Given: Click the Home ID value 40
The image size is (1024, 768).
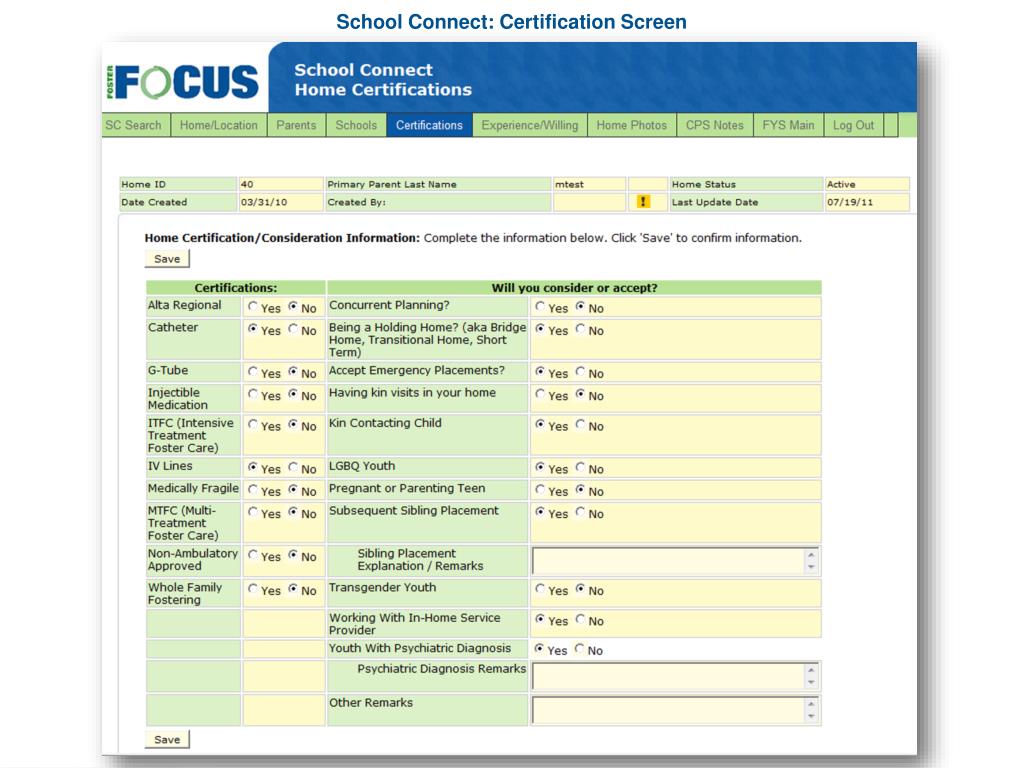Looking at the screenshot, I should point(247,184).
